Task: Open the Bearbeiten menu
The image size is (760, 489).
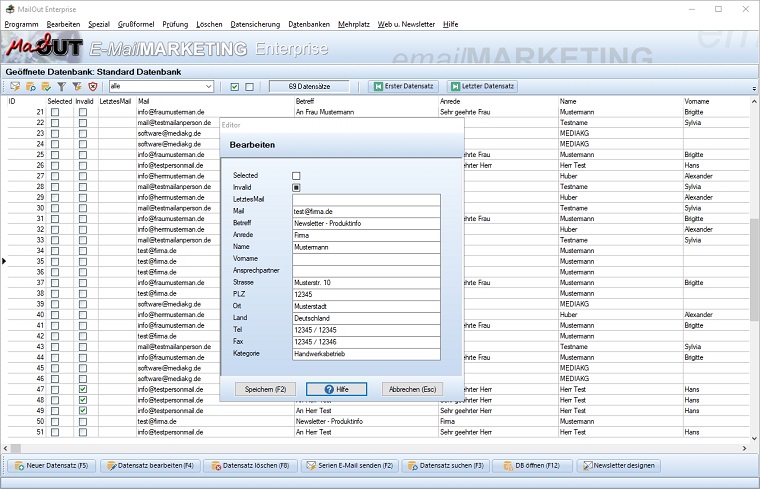Action: tap(63, 24)
